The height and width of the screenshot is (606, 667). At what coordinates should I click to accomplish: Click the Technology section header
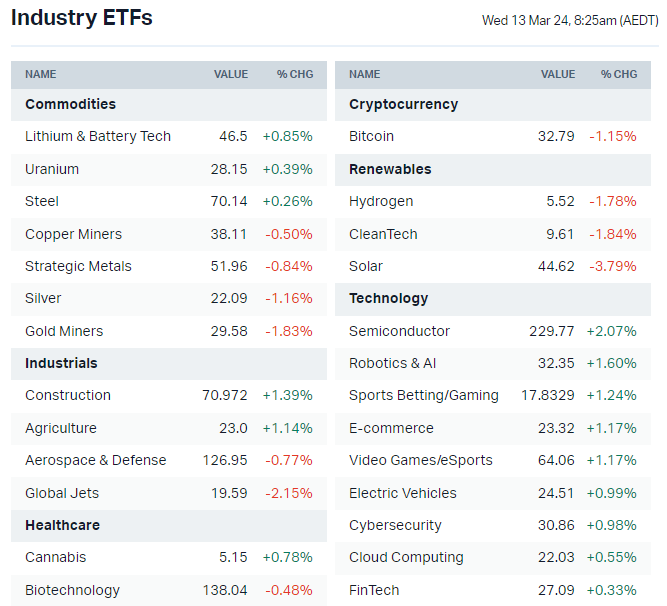[x=389, y=298]
